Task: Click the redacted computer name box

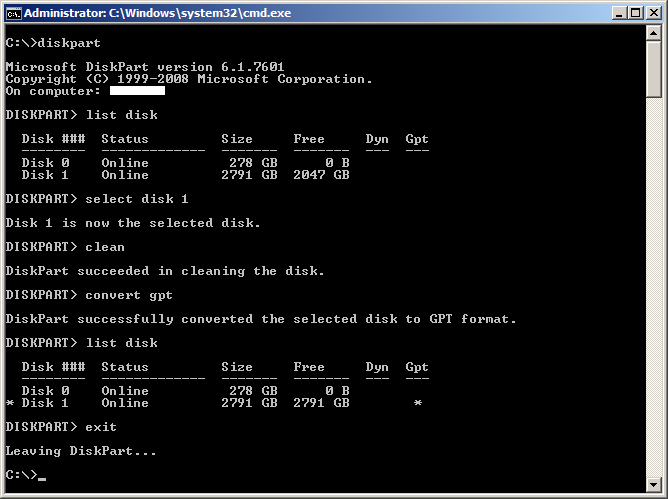Action: pos(127,91)
